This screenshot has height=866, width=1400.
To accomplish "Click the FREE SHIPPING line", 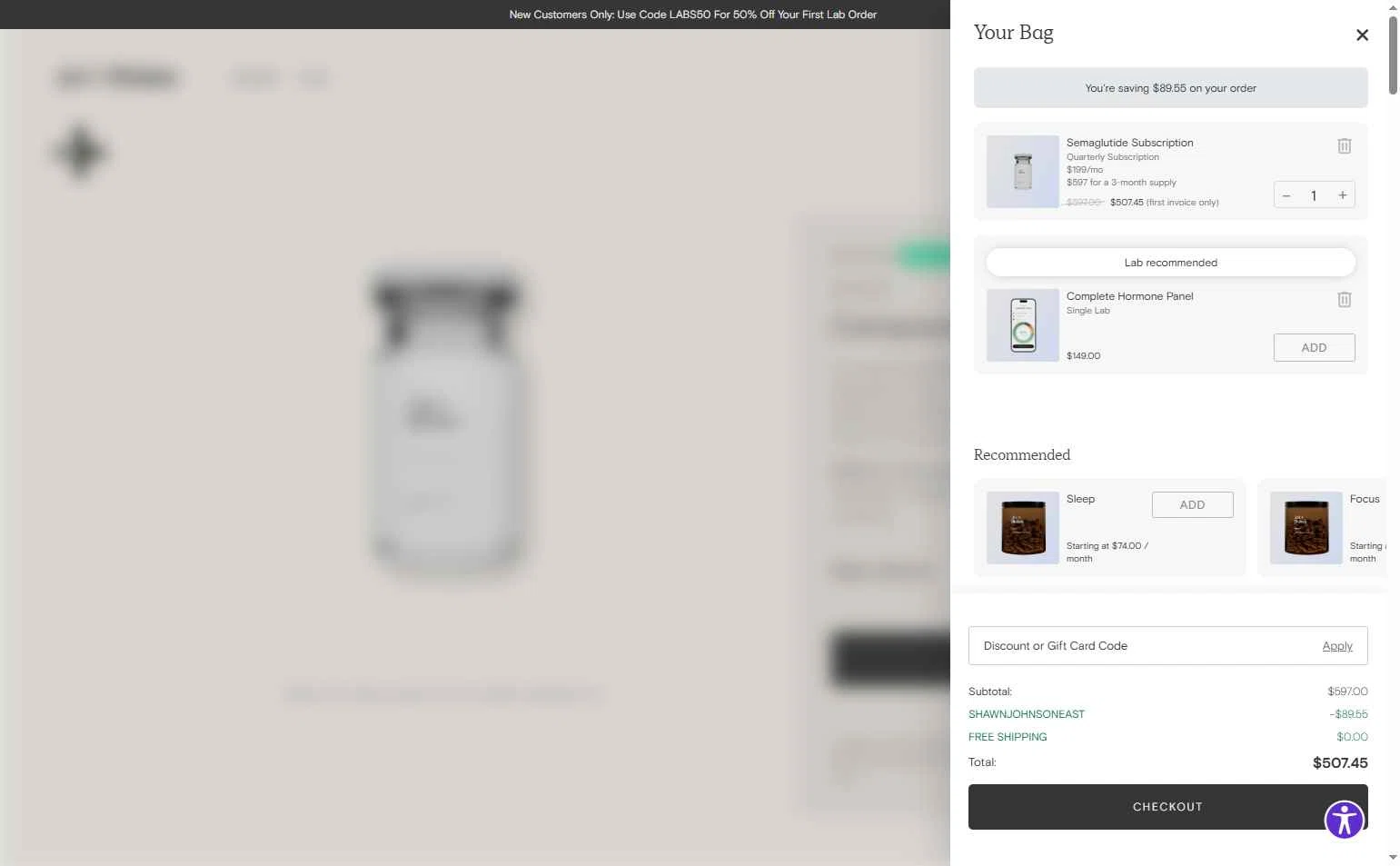I will [1008, 737].
